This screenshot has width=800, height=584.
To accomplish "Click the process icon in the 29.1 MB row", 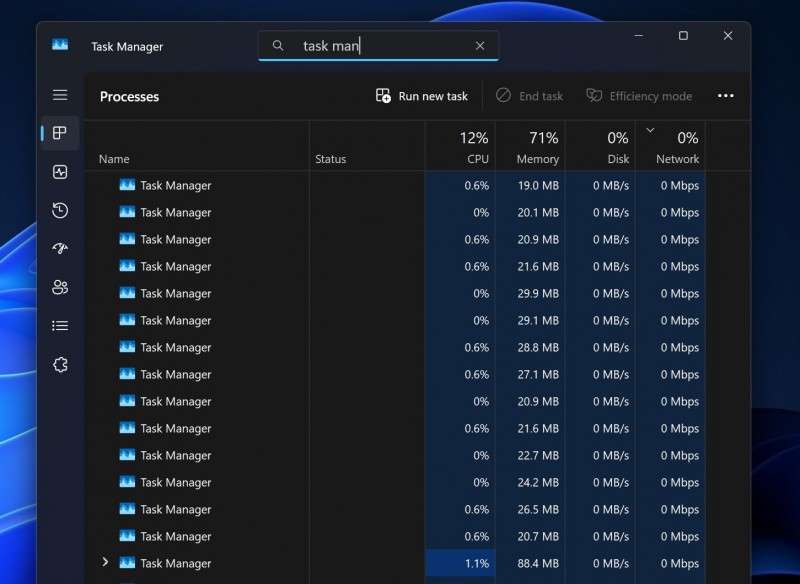I will [x=127, y=320].
